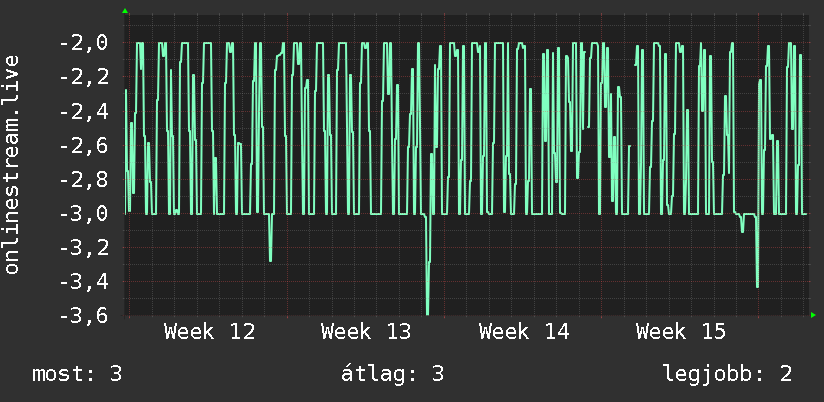The width and height of the screenshot is (824, 402).
Task: Click the 'Week 14' x-axis label
Action: pos(524,332)
